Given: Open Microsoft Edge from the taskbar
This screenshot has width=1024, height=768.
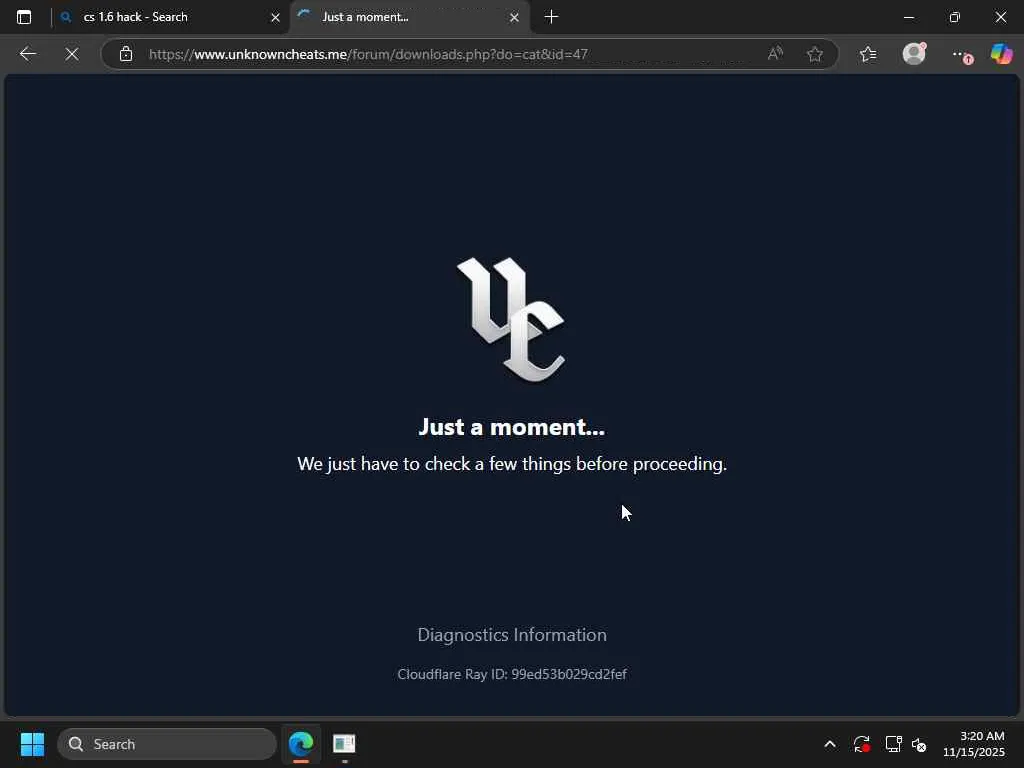Looking at the screenshot, I should [x=301, y=744].
